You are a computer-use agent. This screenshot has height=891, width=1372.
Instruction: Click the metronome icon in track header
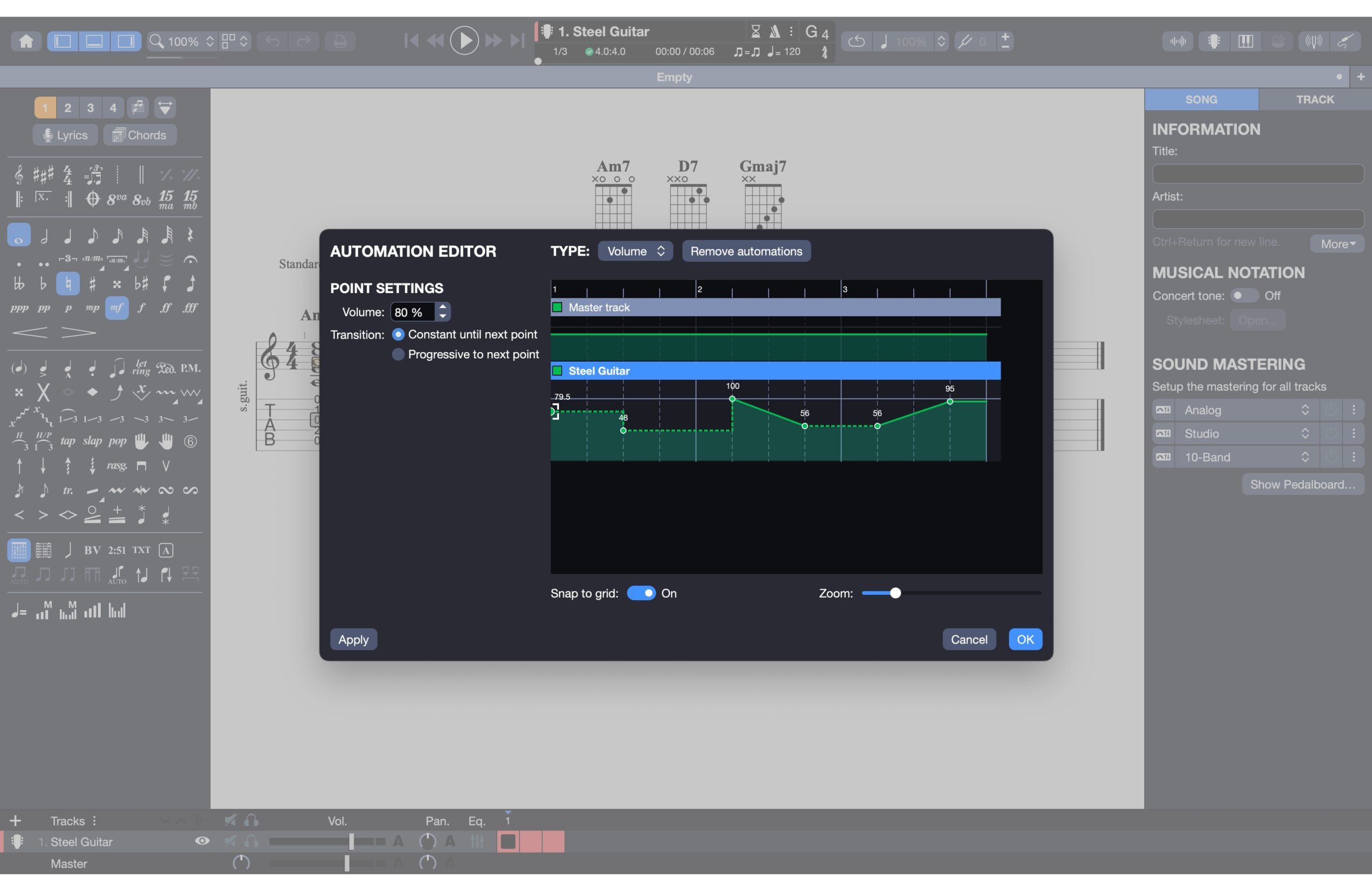pos(775,31)
